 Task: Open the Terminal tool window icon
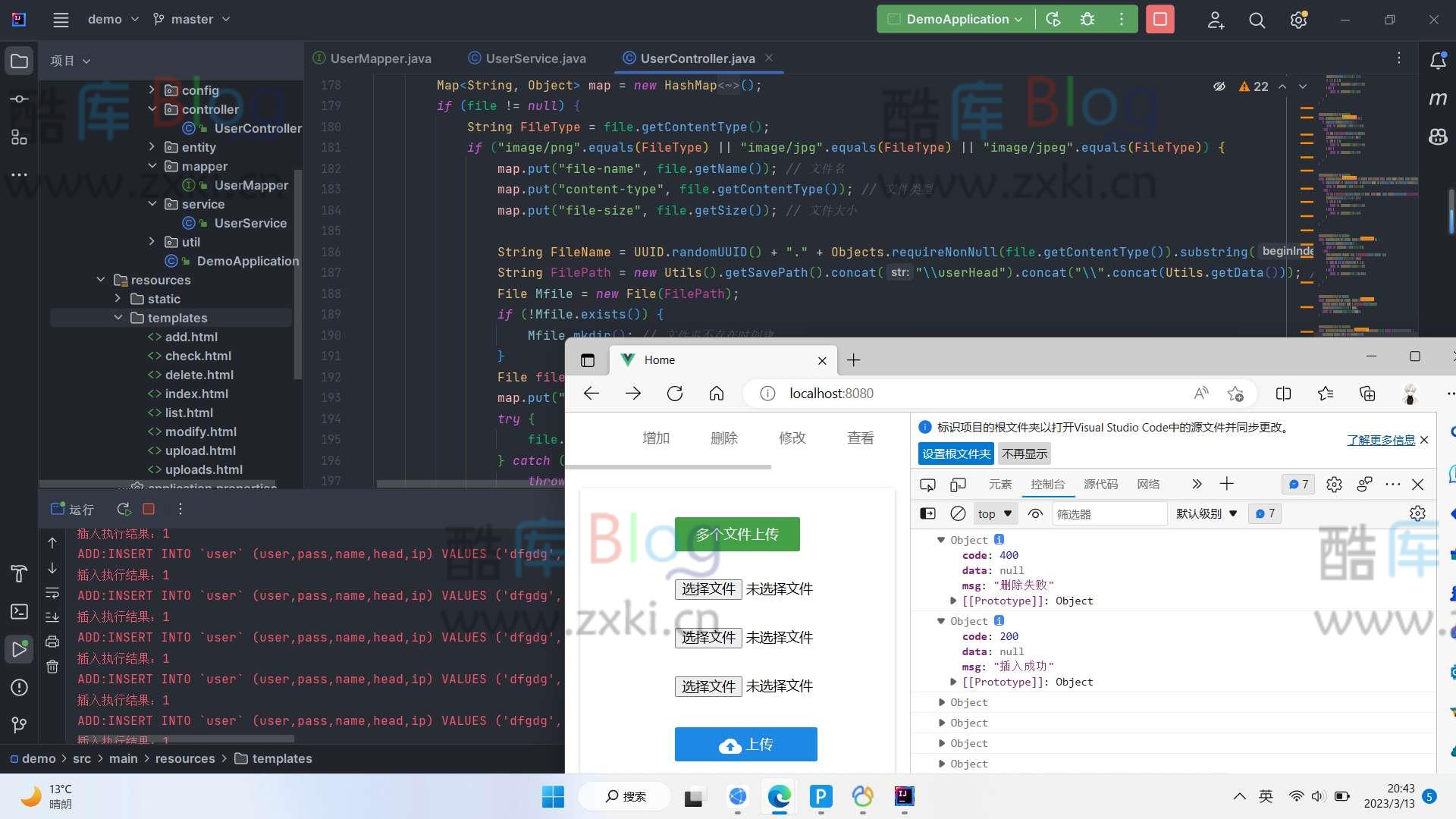[x=19, y=610]
